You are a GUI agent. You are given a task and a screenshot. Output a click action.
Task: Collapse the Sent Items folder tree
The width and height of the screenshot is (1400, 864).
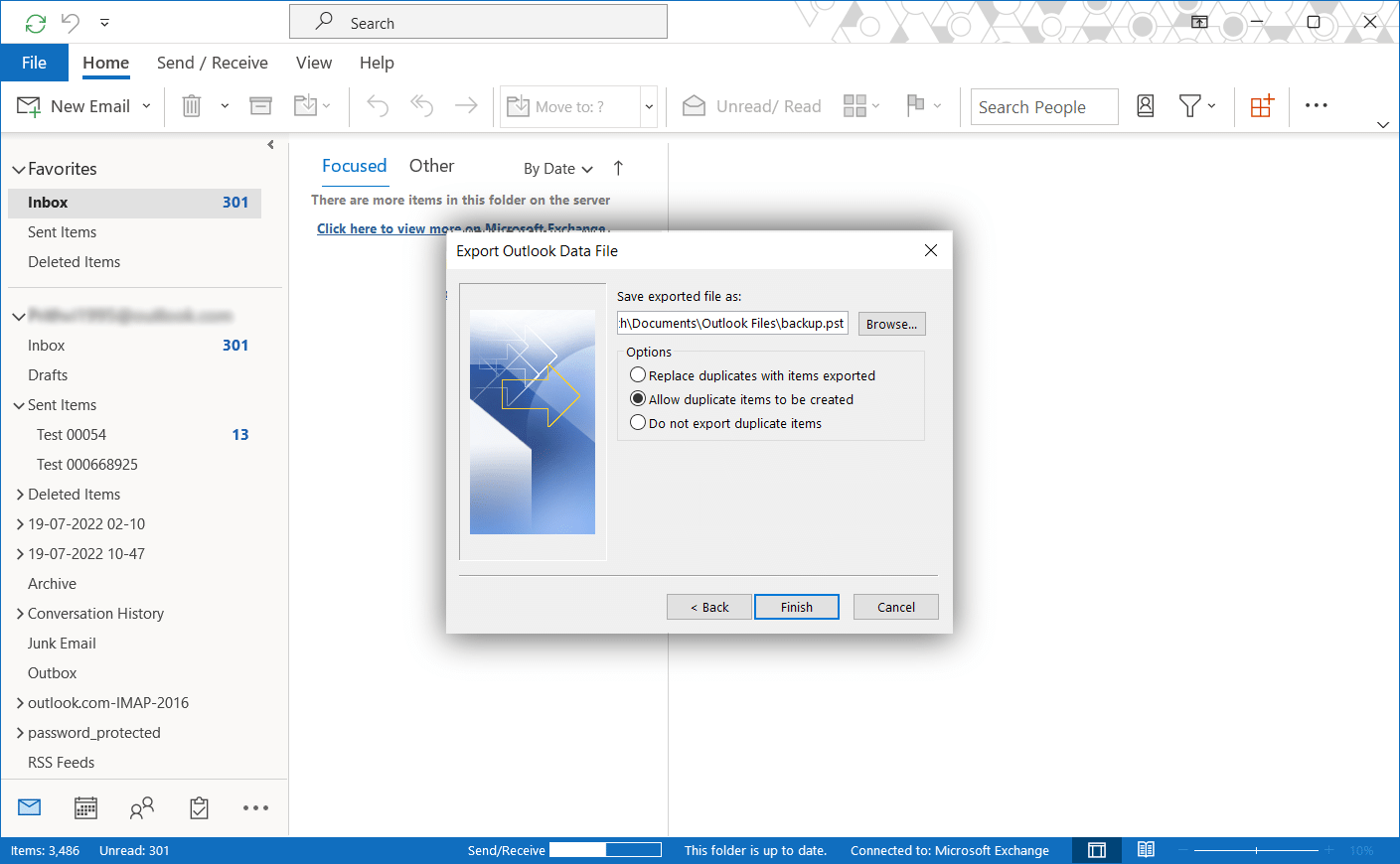point(18,405)
